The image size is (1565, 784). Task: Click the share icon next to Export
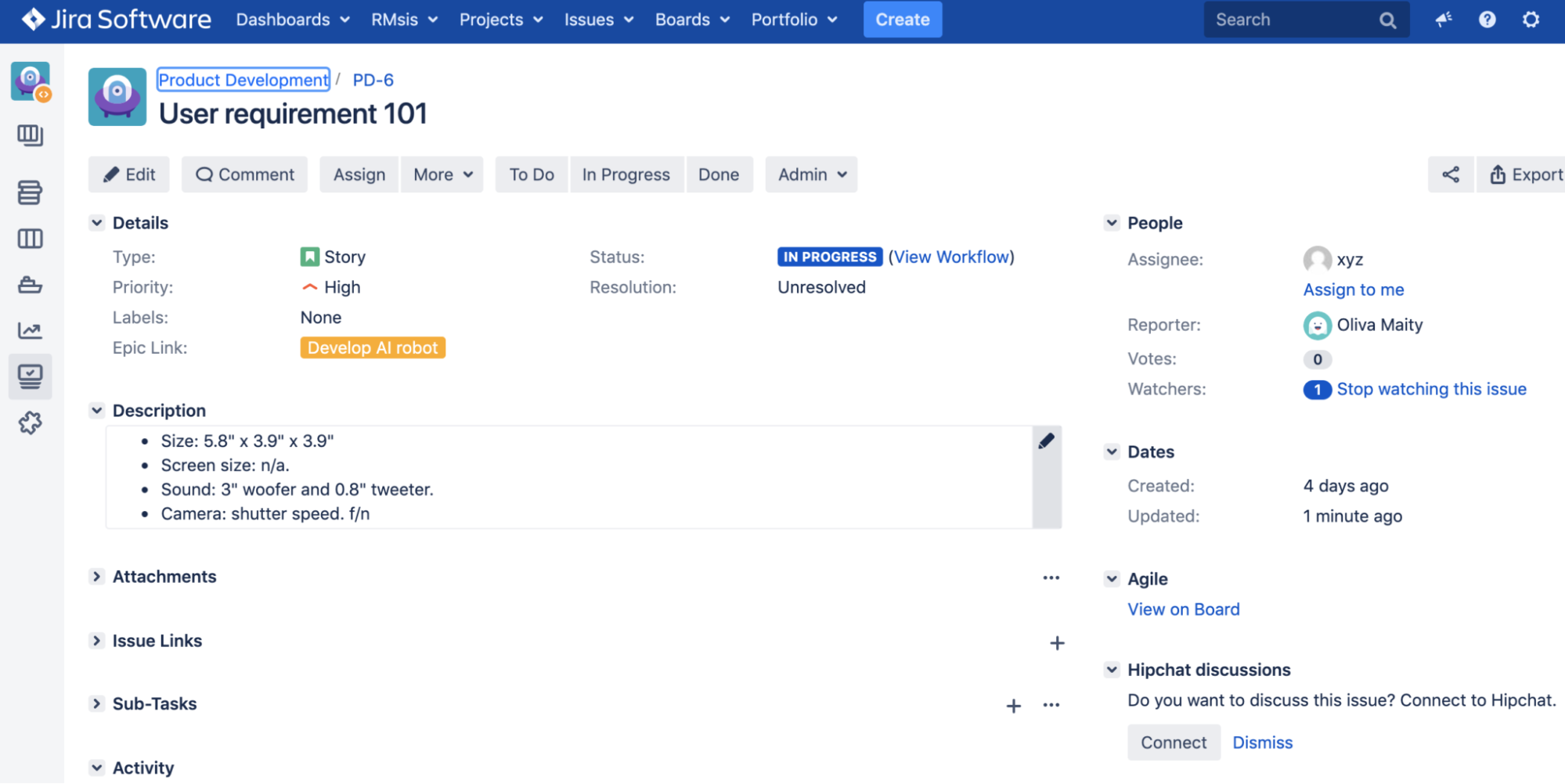(1450, 174)
